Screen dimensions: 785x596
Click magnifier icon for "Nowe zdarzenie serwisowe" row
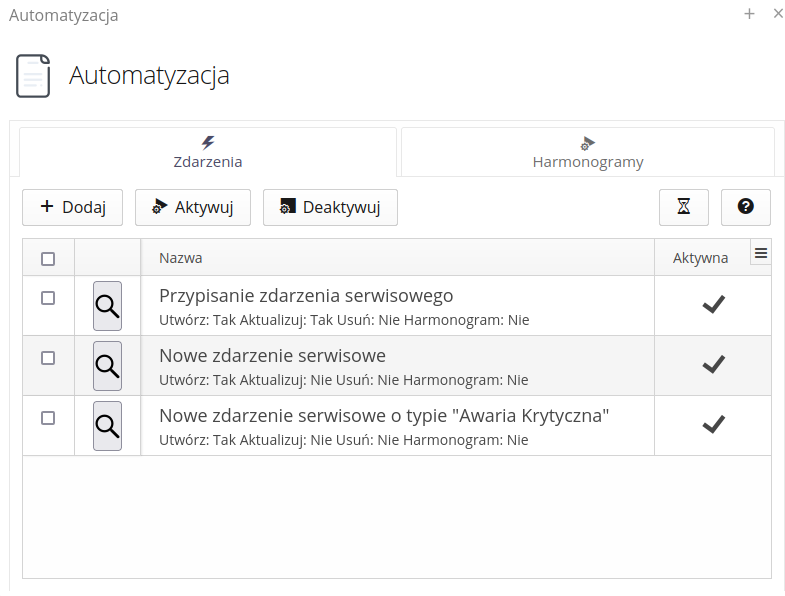pyautogui.click(x=107, y=366)
